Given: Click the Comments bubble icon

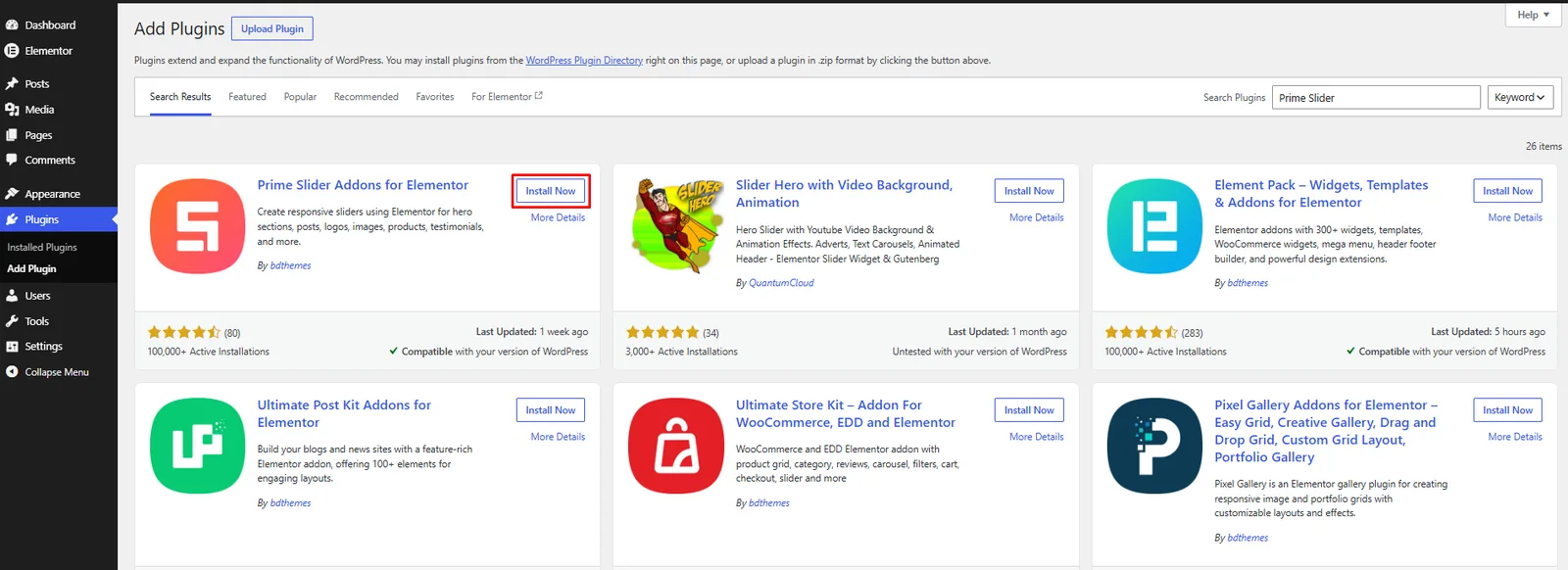Looking at the screenshot, I should 12,160.
